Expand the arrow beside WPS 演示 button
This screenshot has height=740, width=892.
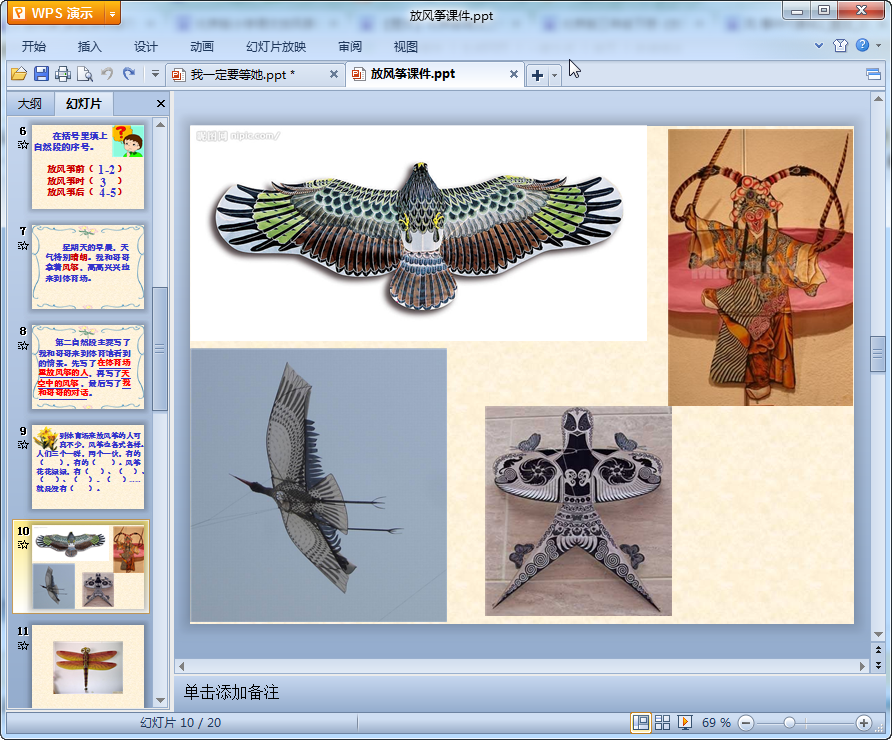pos(112,14)
